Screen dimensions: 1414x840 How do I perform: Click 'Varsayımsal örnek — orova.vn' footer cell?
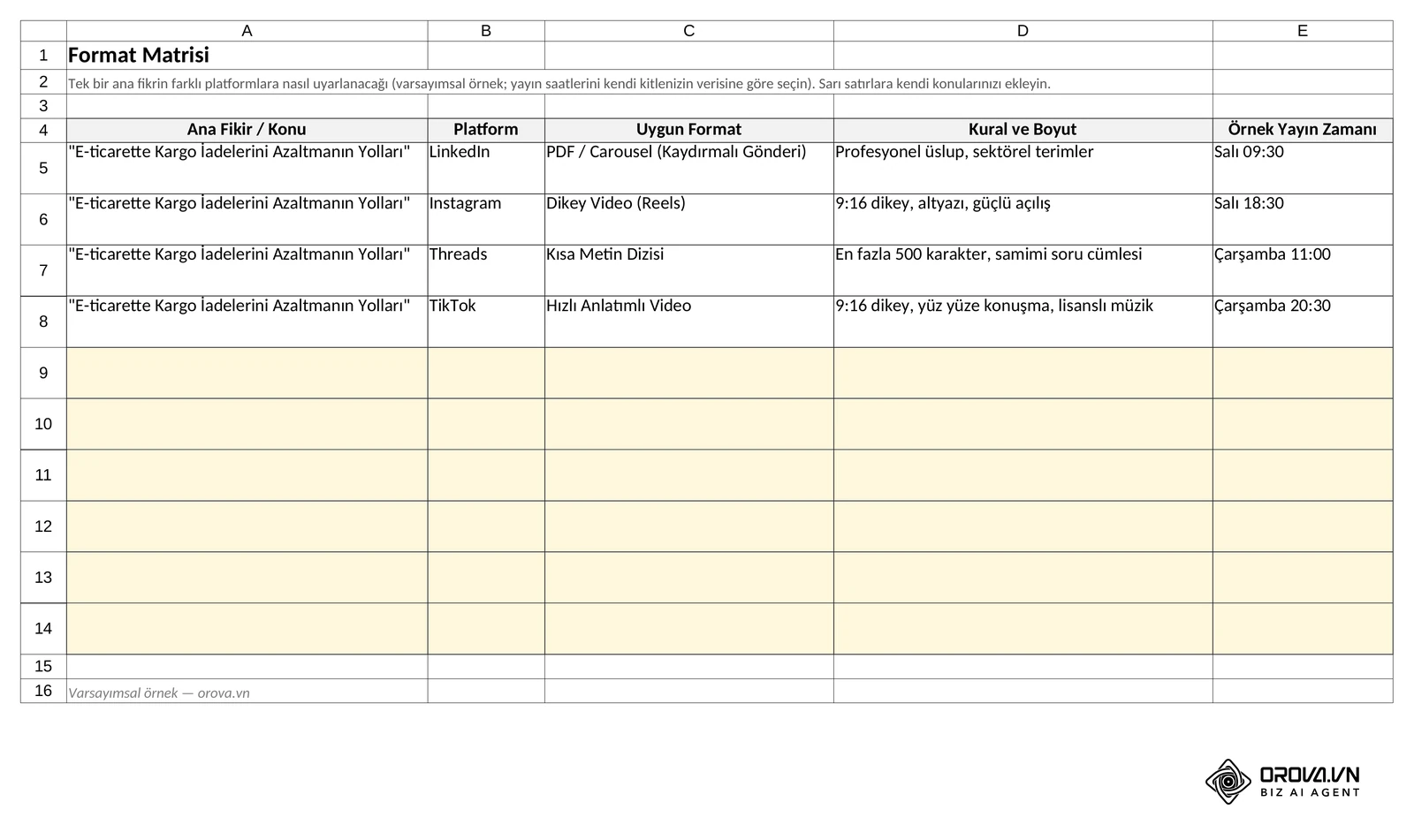coord(247,692)
